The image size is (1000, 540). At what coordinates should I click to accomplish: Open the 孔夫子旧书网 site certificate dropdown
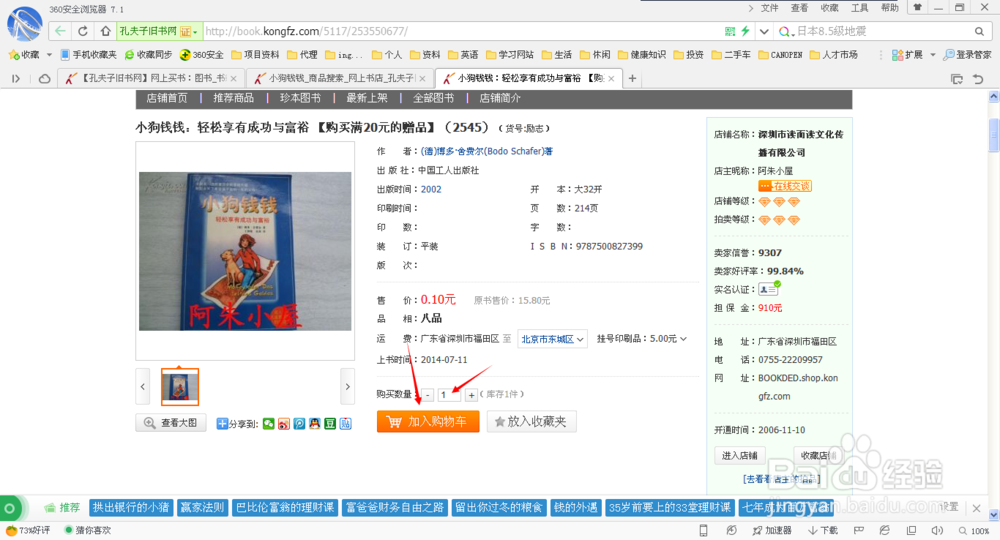pos(159,31)
